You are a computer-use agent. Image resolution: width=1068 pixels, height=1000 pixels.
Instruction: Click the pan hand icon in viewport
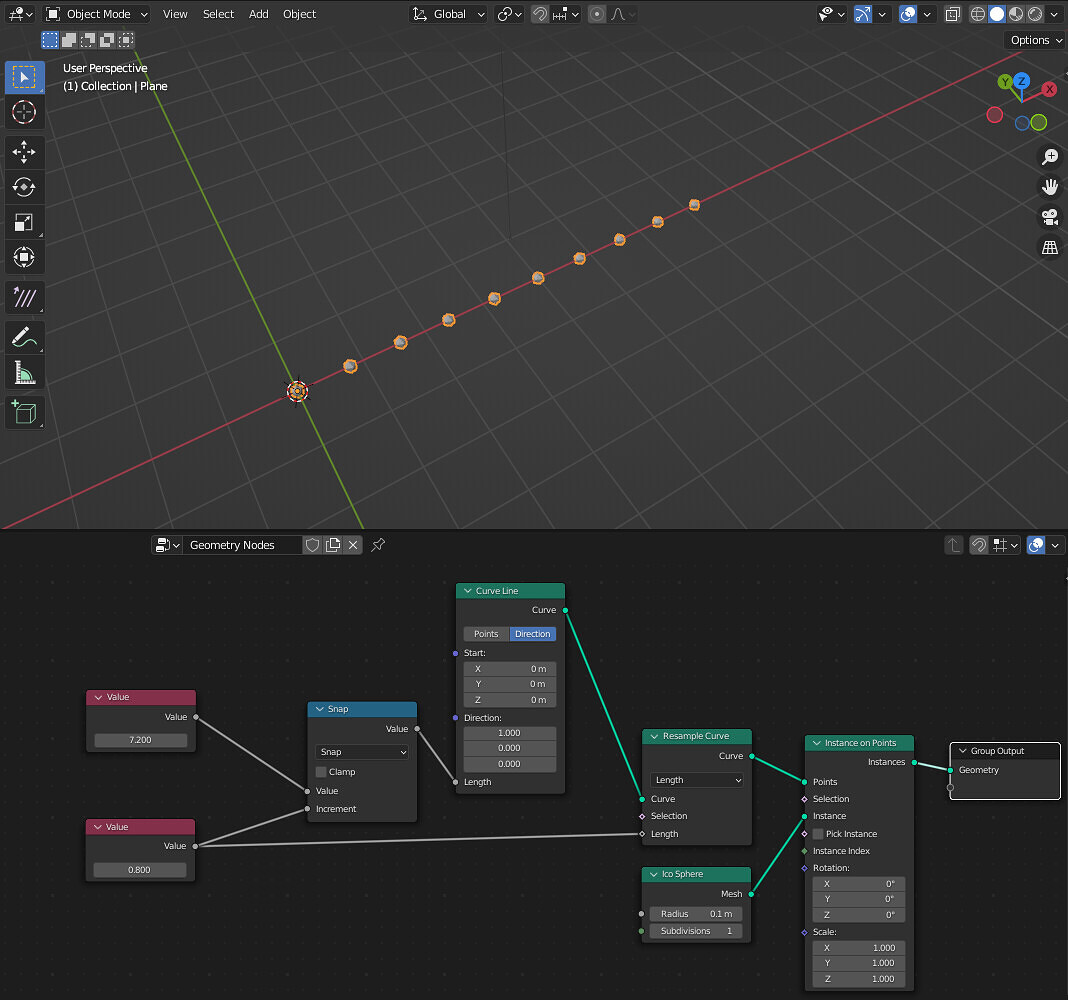click(x=1050, y=187)
